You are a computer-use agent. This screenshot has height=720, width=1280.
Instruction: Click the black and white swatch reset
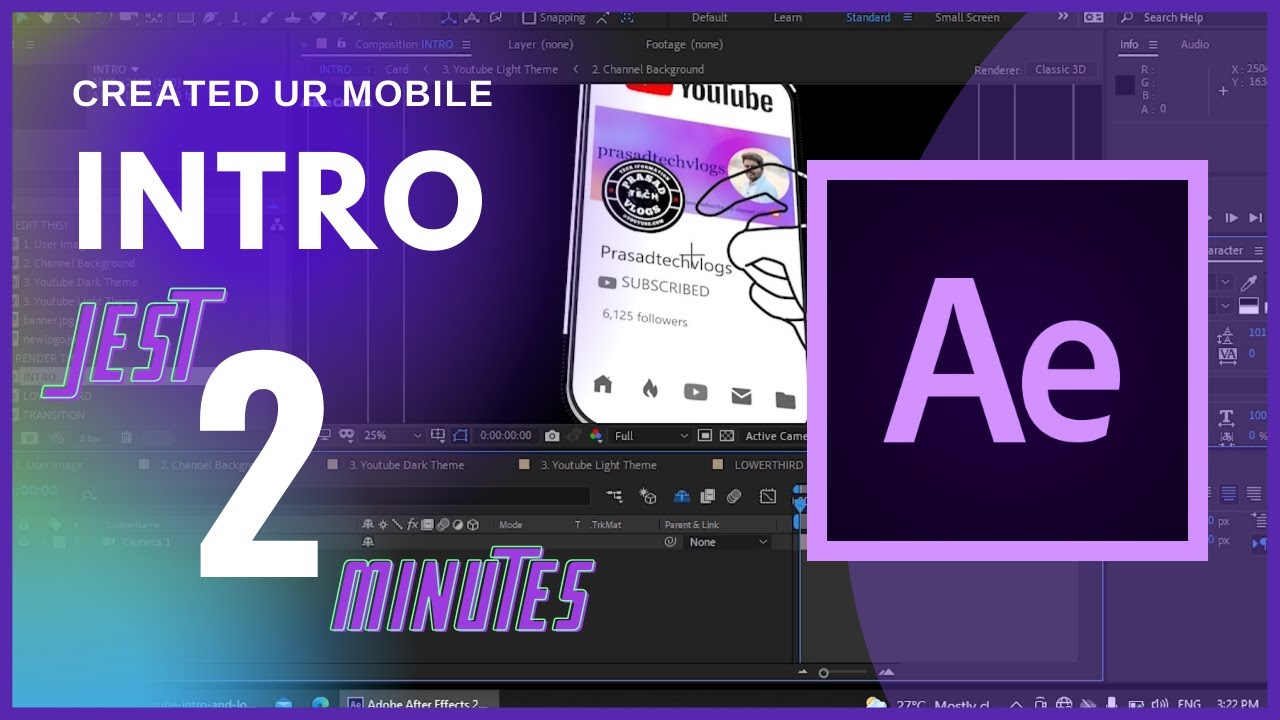click(1248, 306)
